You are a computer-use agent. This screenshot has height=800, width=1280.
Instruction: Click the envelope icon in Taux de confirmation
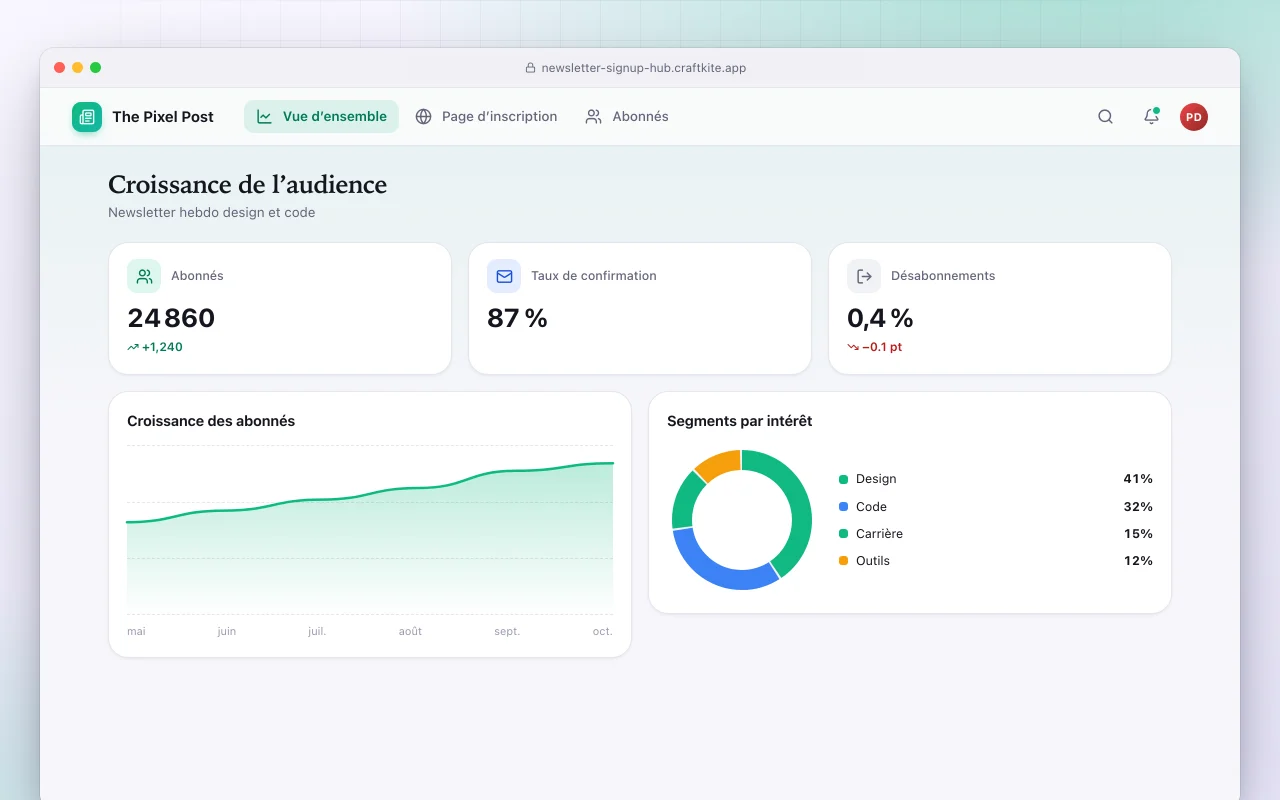point(504,276)
